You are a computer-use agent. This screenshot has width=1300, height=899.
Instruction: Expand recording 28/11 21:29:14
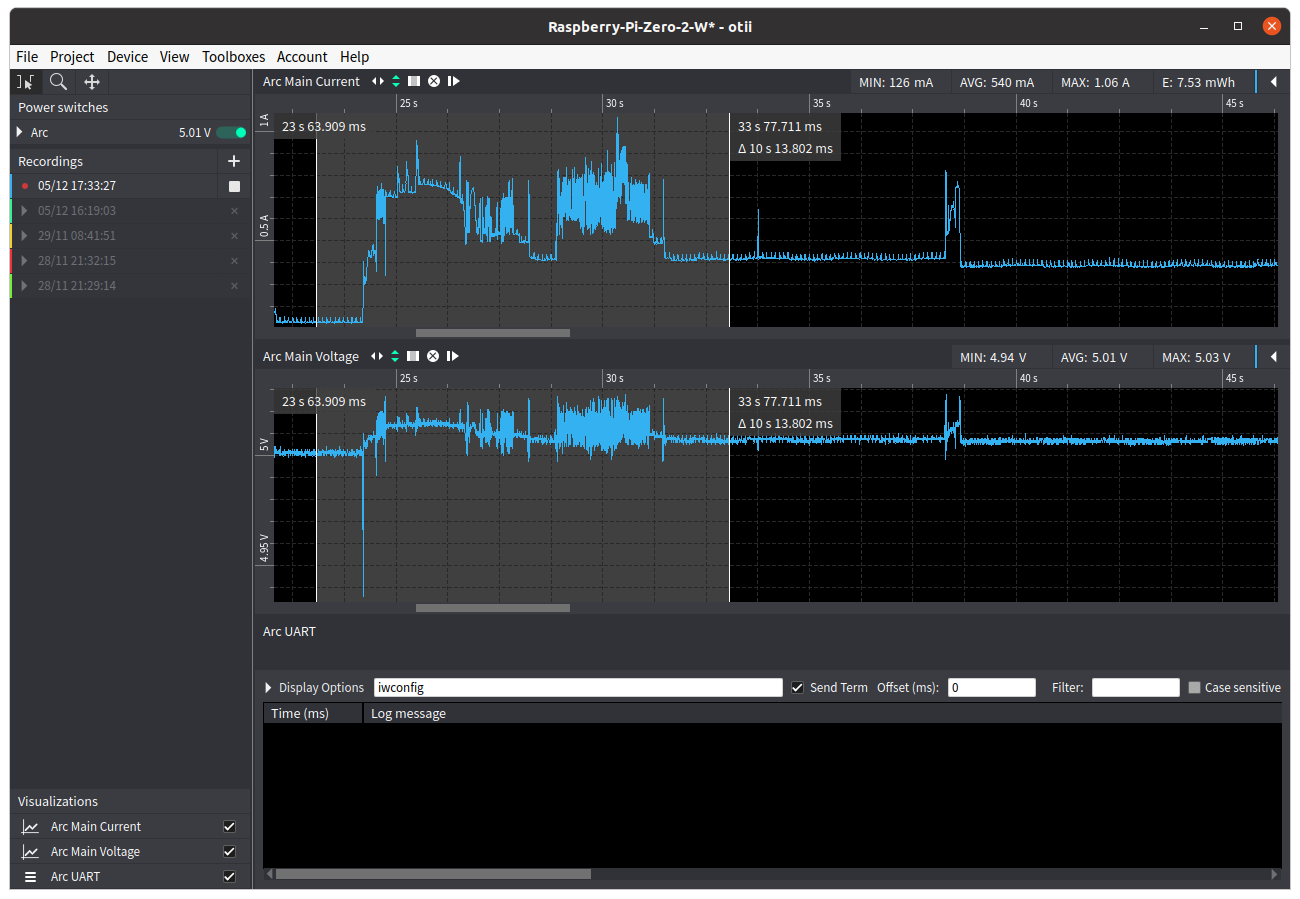point(25,286)
